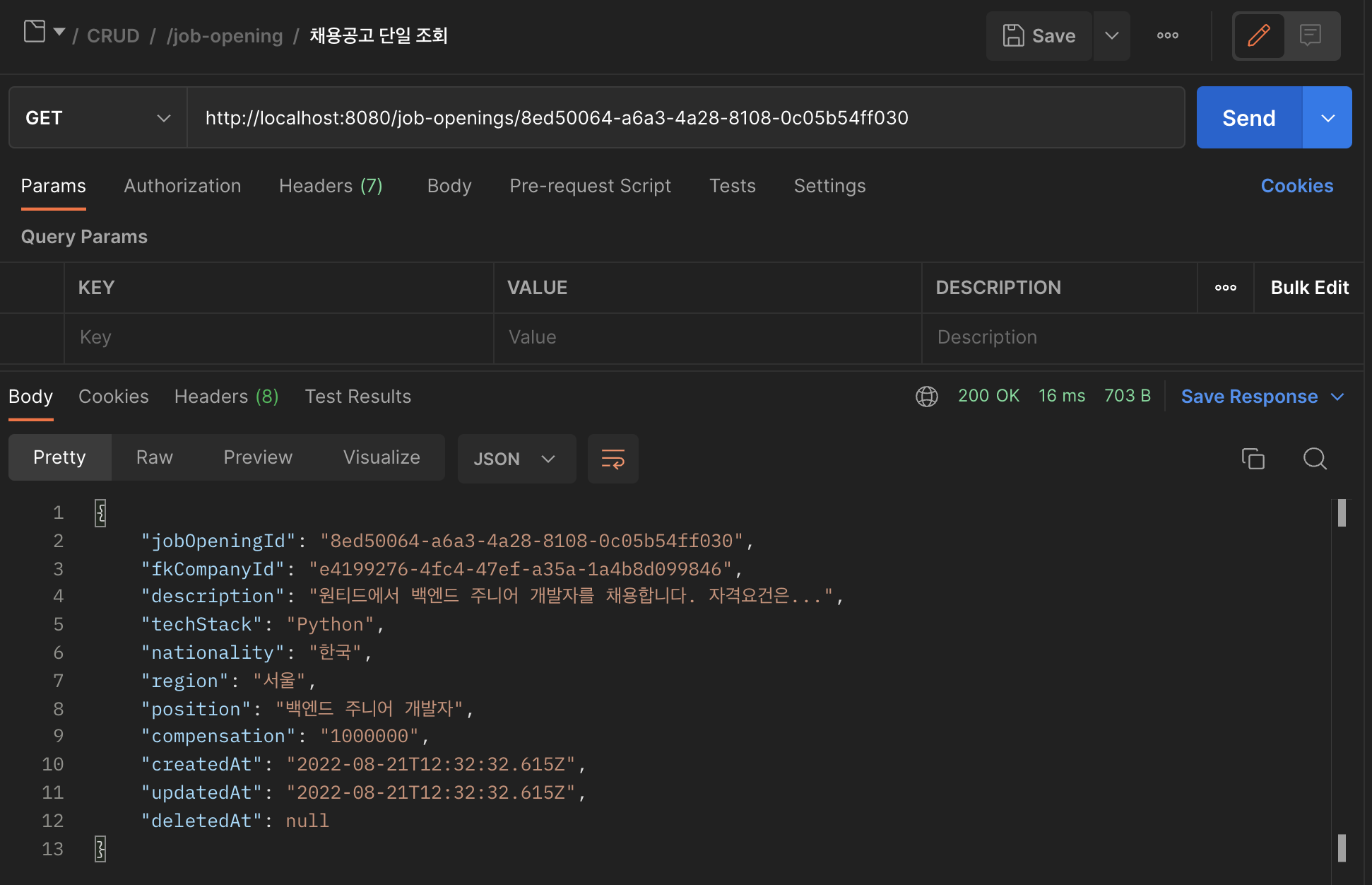Open the JSON format dropdown
Image resolution: width=1372 pixels, height=885 pixels.
[516, 459]
